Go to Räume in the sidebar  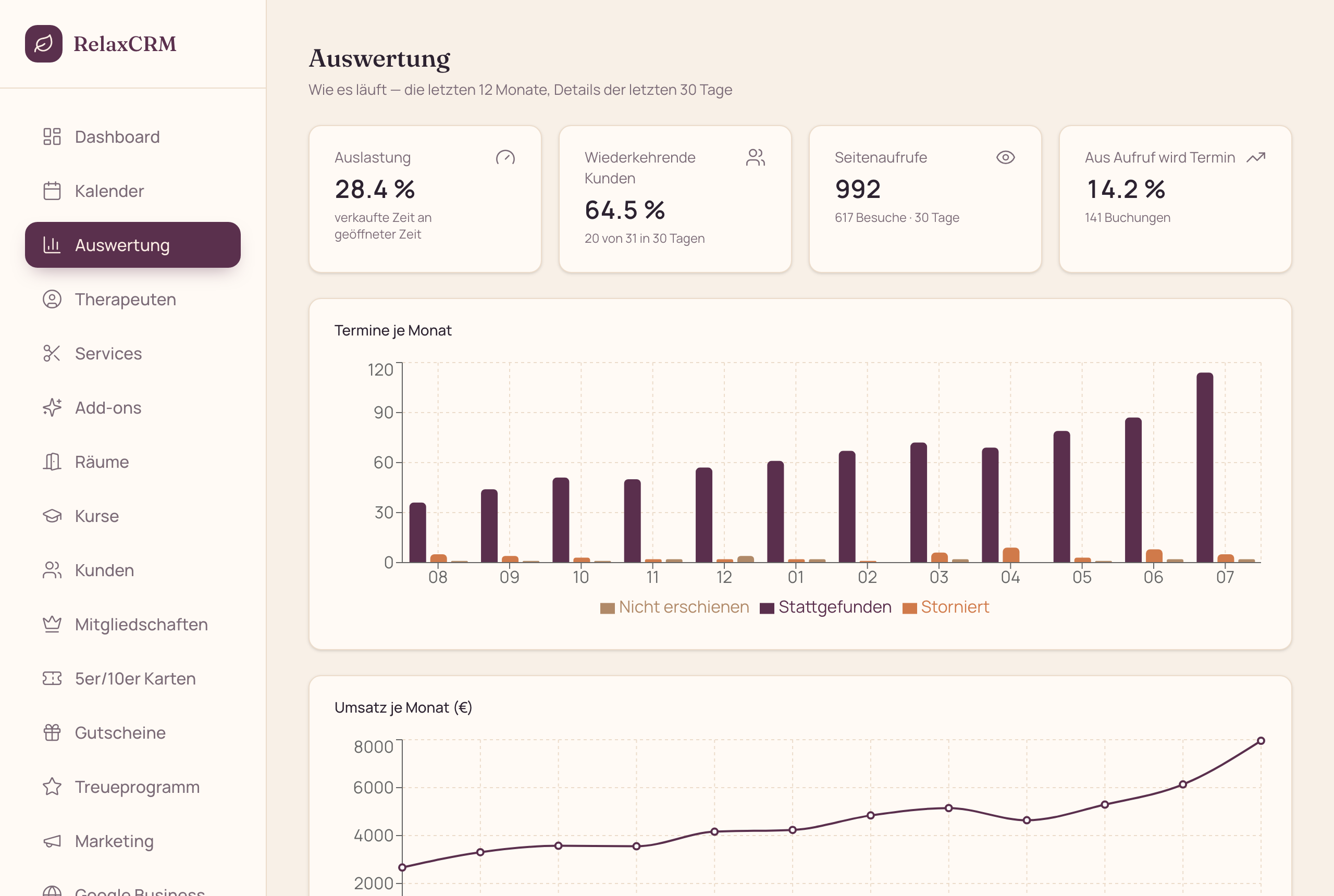coord(132,462)
